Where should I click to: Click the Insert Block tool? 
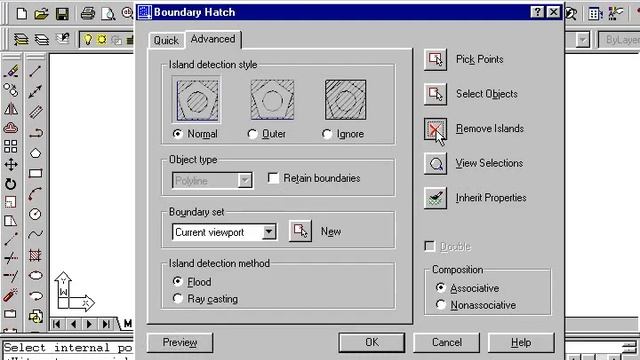[36, 316]
